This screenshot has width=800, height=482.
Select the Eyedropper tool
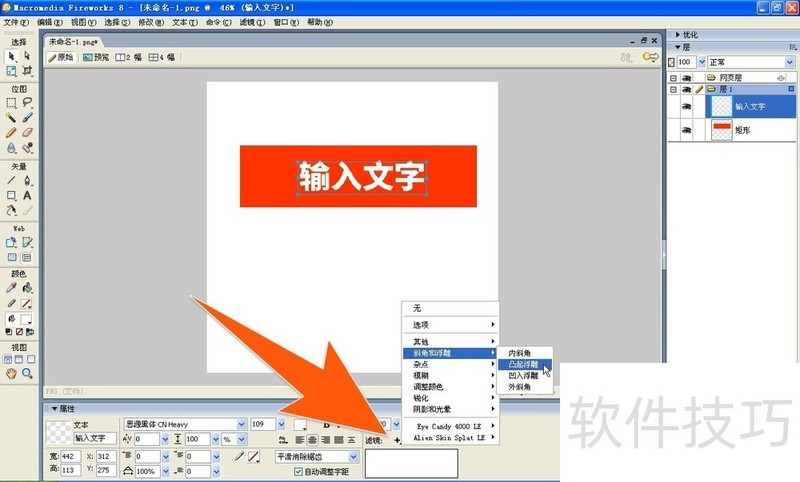[11, 288]
